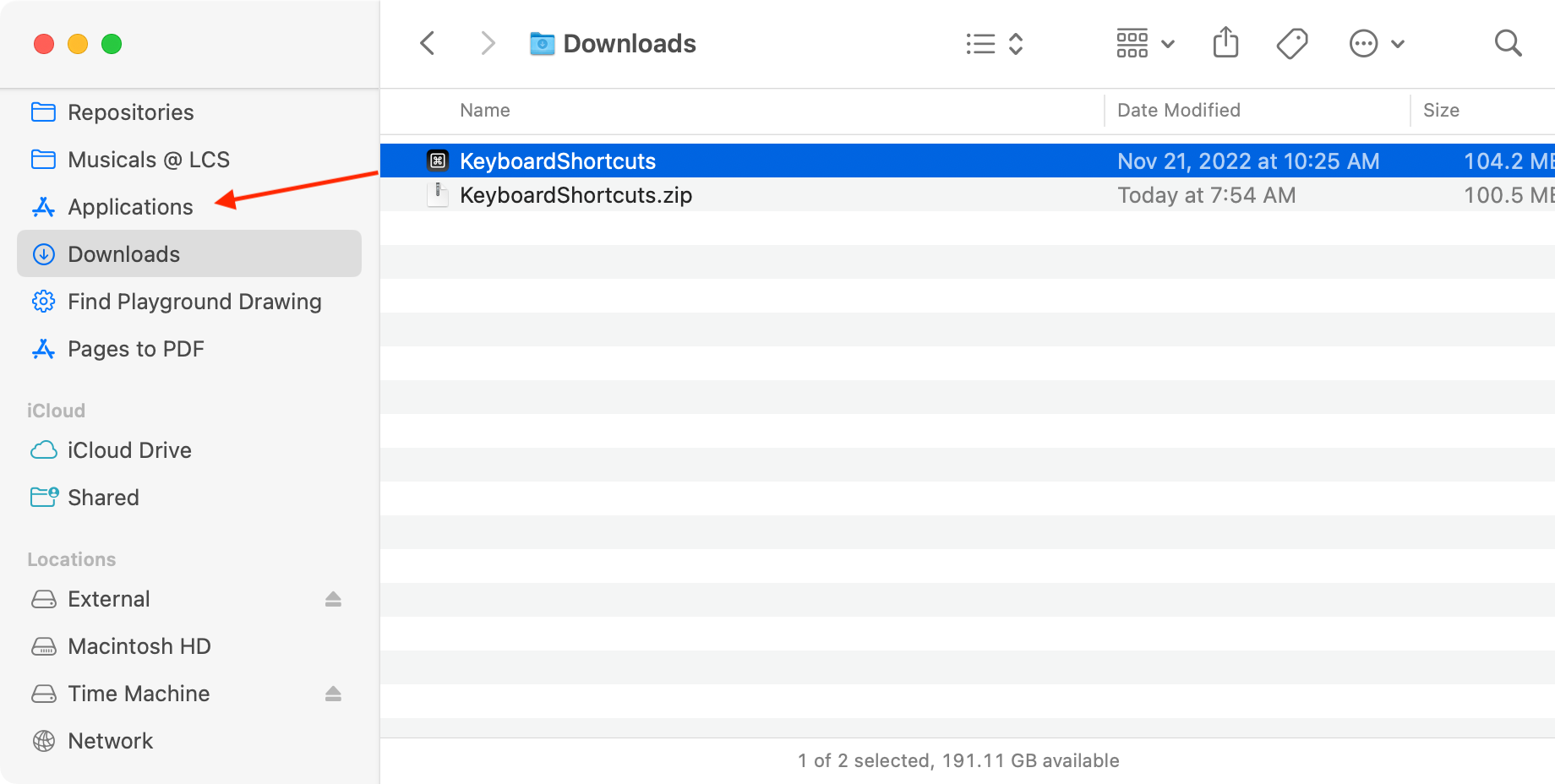
Task: Open the list view options switcher
Action: [995, 44]
